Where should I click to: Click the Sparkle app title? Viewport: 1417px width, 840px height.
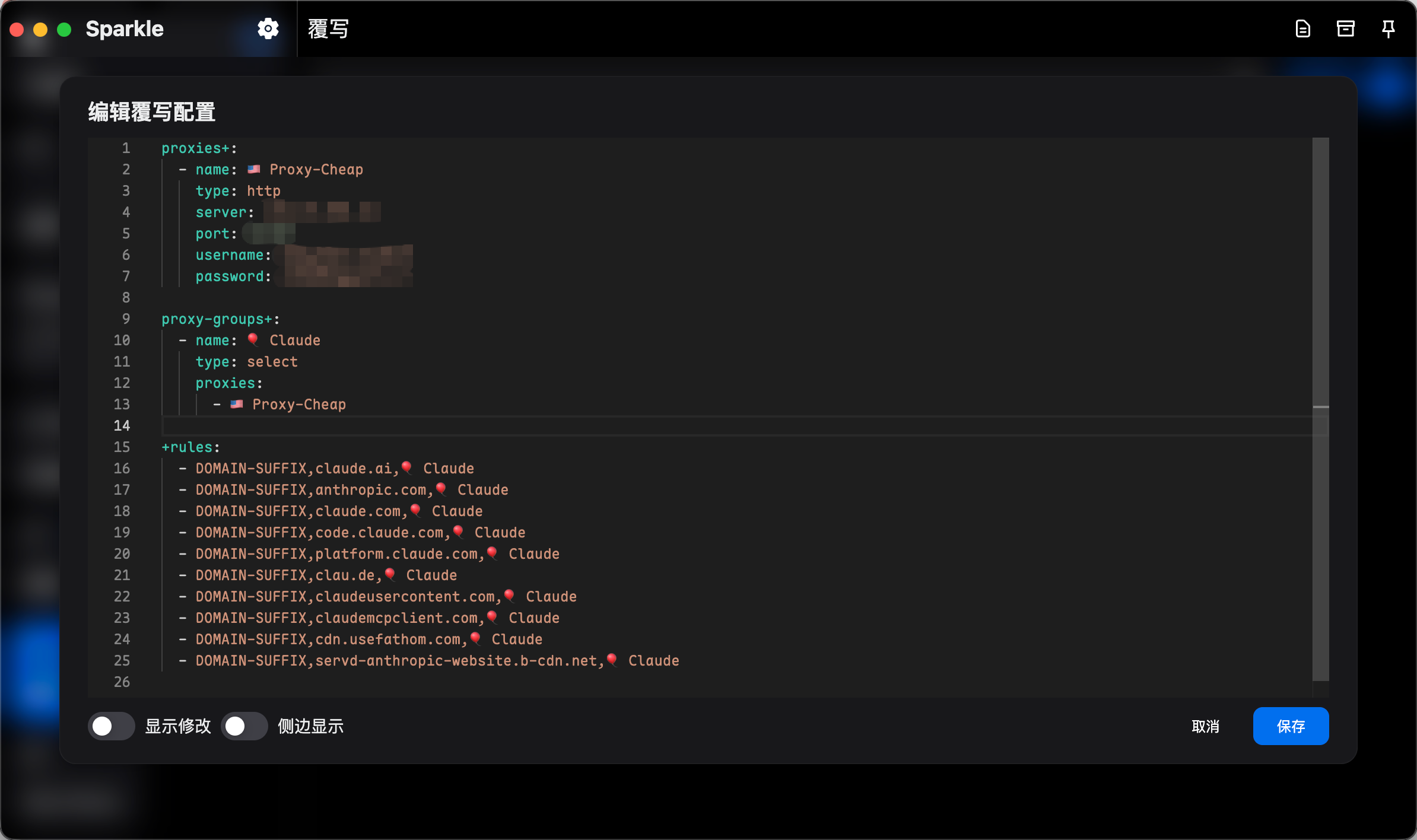[125, 28]
